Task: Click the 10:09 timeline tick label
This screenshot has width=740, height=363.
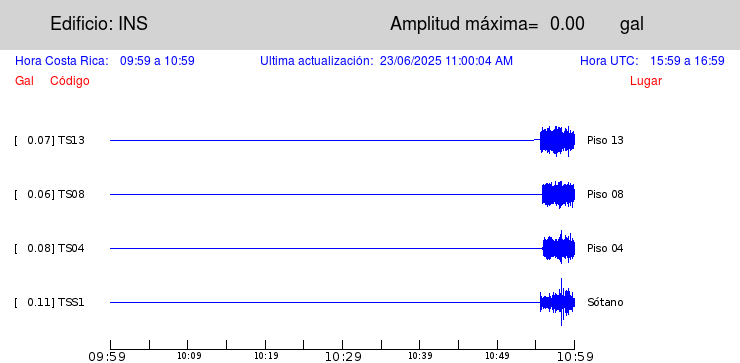Action: [188, 356]
